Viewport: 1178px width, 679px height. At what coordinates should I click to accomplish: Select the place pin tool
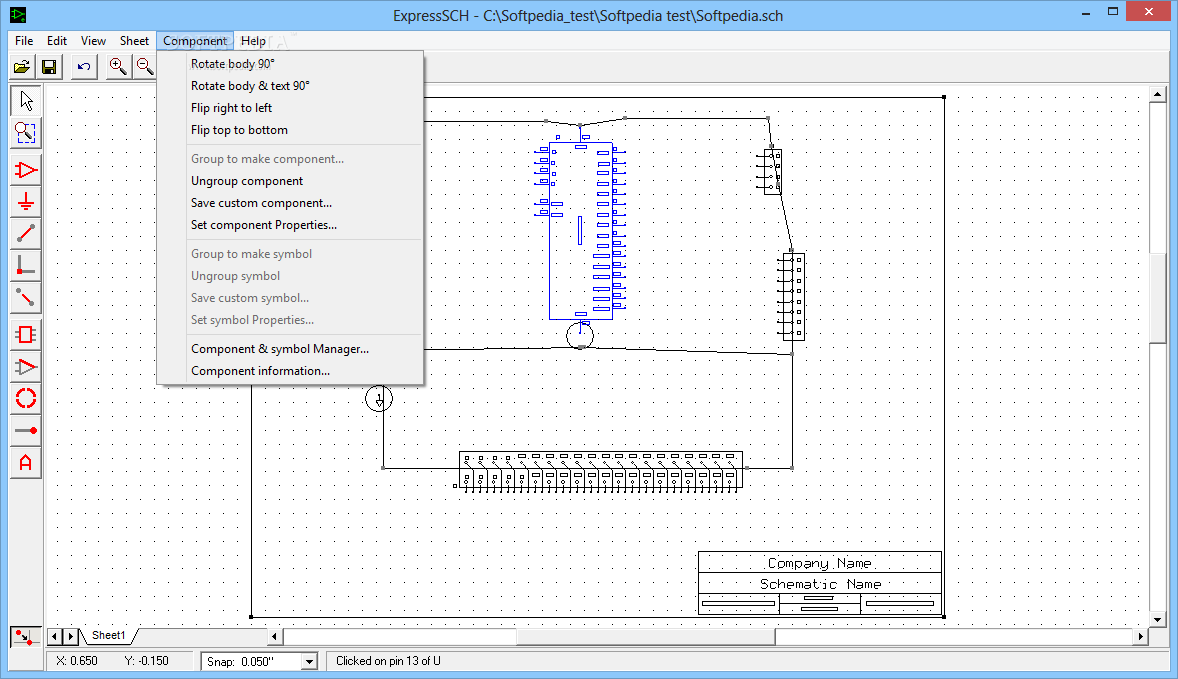click(x=26, y=430)
